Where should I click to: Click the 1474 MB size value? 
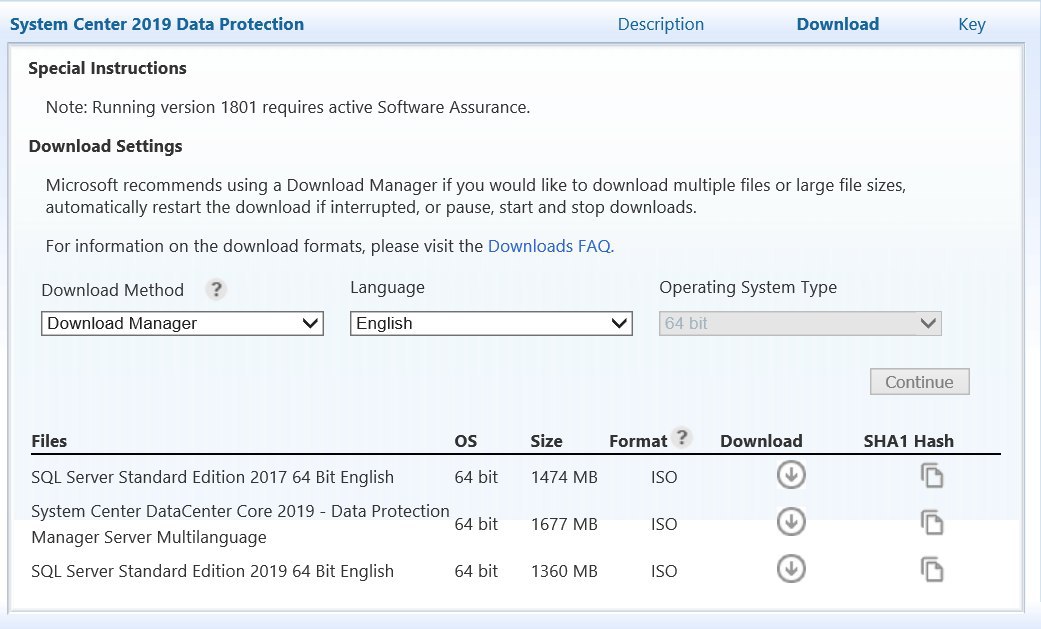click(x=564, y=478)
